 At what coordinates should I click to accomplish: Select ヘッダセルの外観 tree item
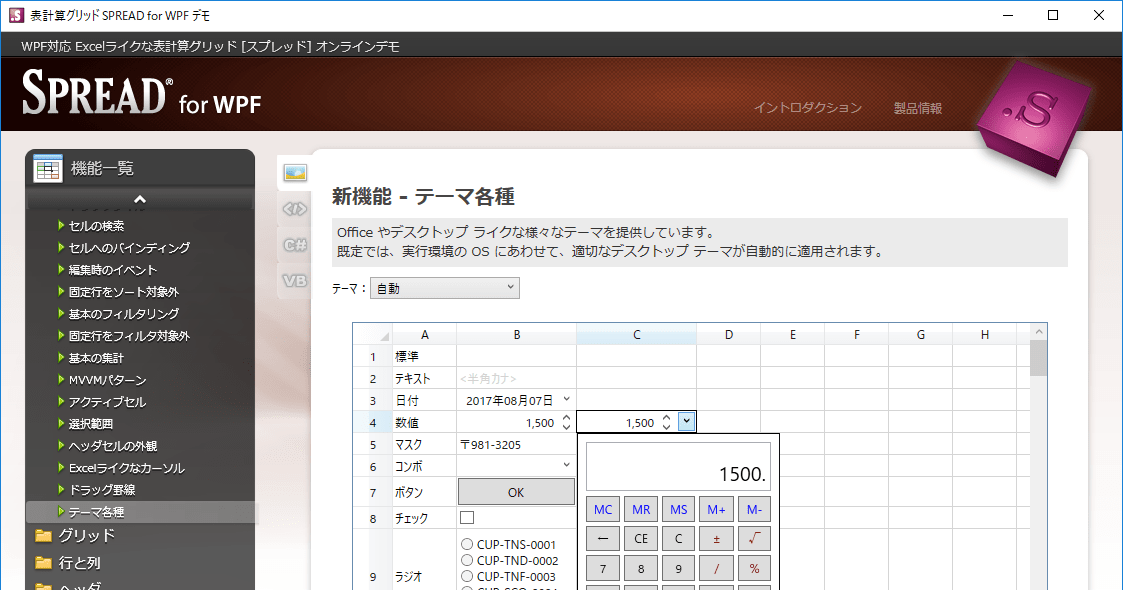pyautogui.click(x=112, y=446)
